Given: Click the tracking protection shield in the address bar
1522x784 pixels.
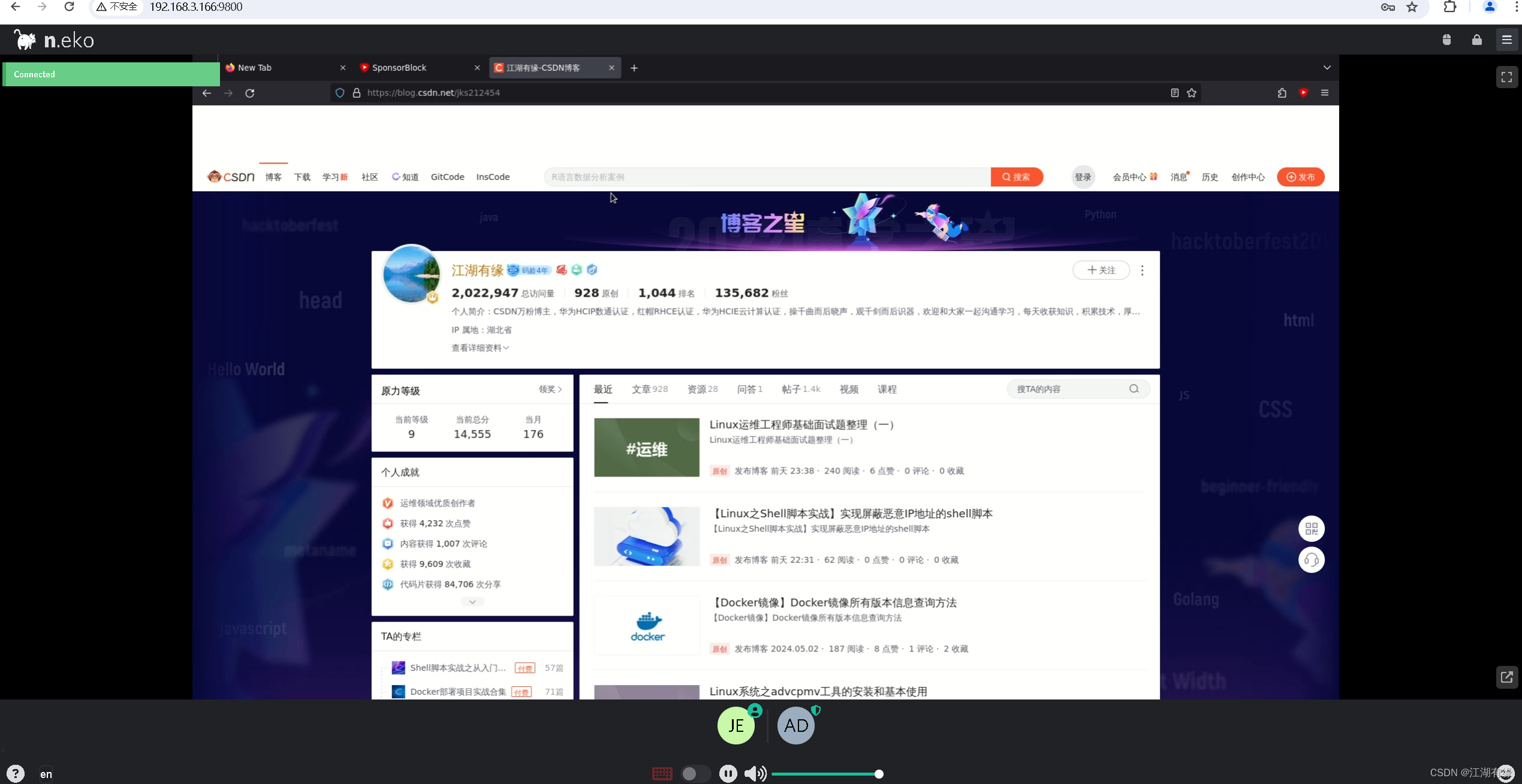Looking at the screenshot, I should (340, 93).
